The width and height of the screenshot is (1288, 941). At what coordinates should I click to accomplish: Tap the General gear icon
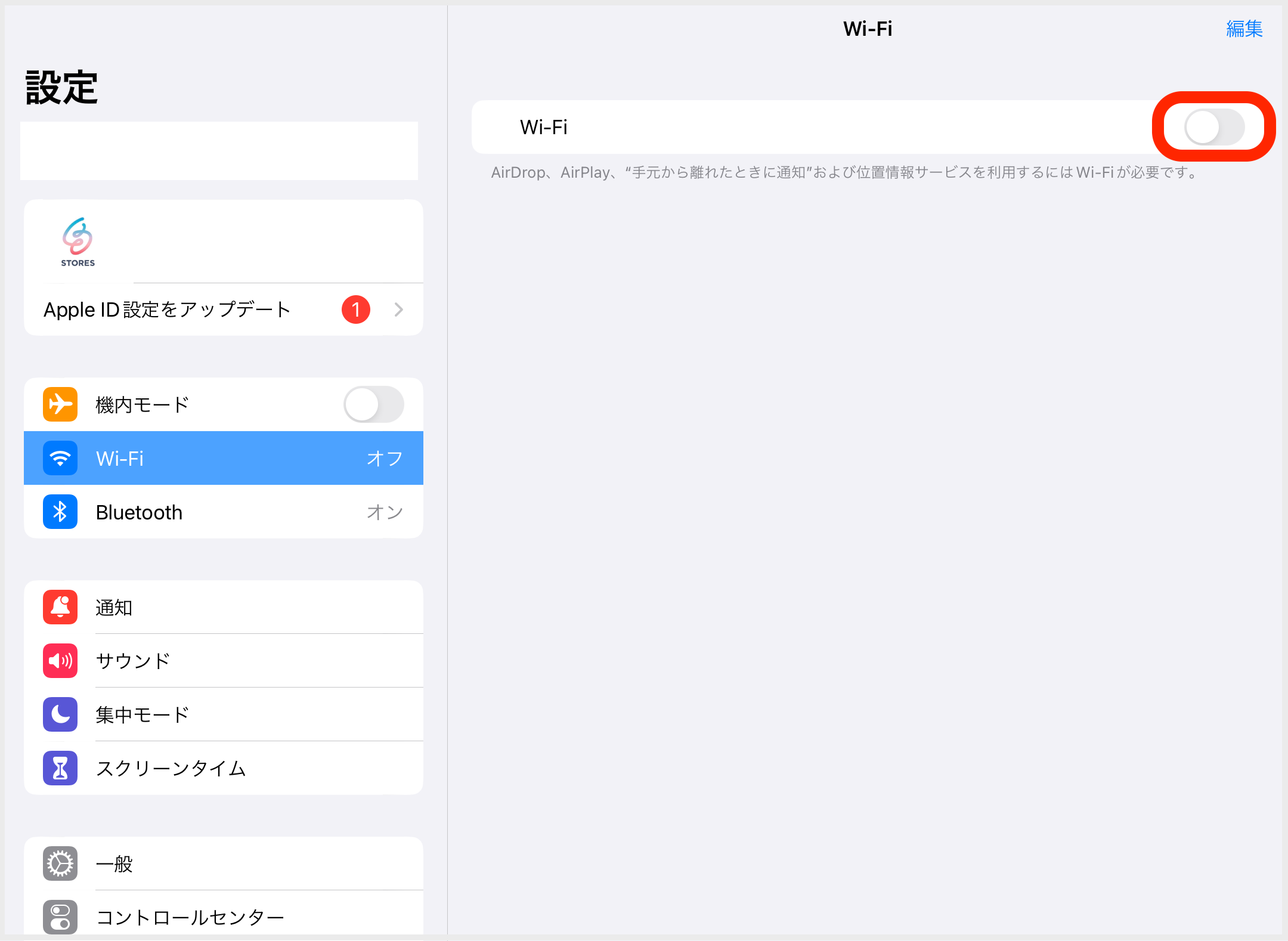point(60,863)
